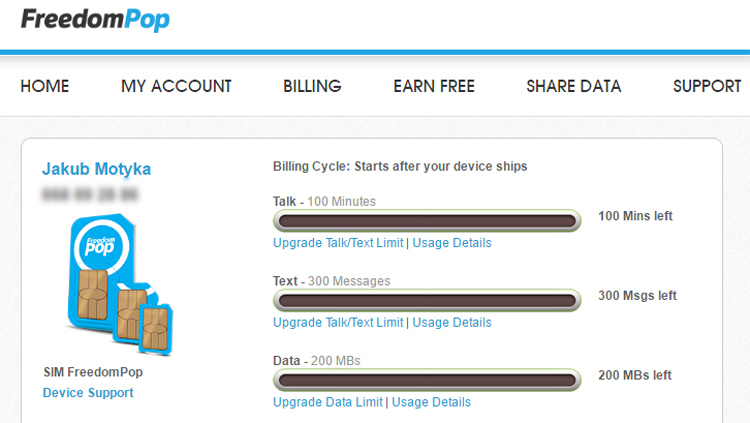Click the 'SIM FreedomPop' label
Viewport: 750px width, 423px height.
click(93, 372)
